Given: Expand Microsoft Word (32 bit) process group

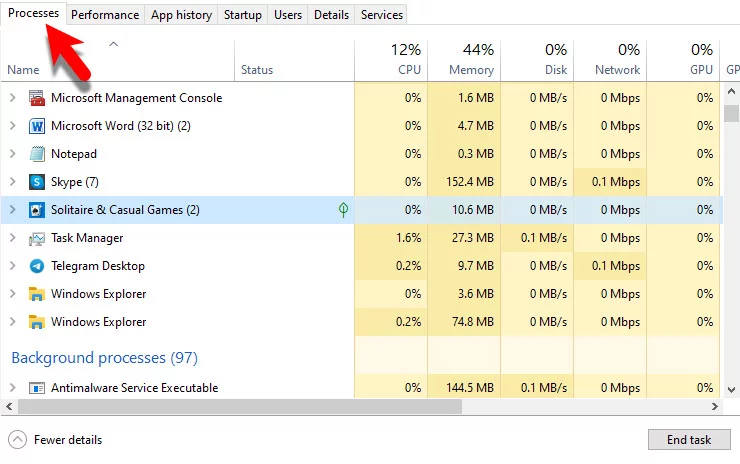Looking at the screenshot, I should coord(13,126).
